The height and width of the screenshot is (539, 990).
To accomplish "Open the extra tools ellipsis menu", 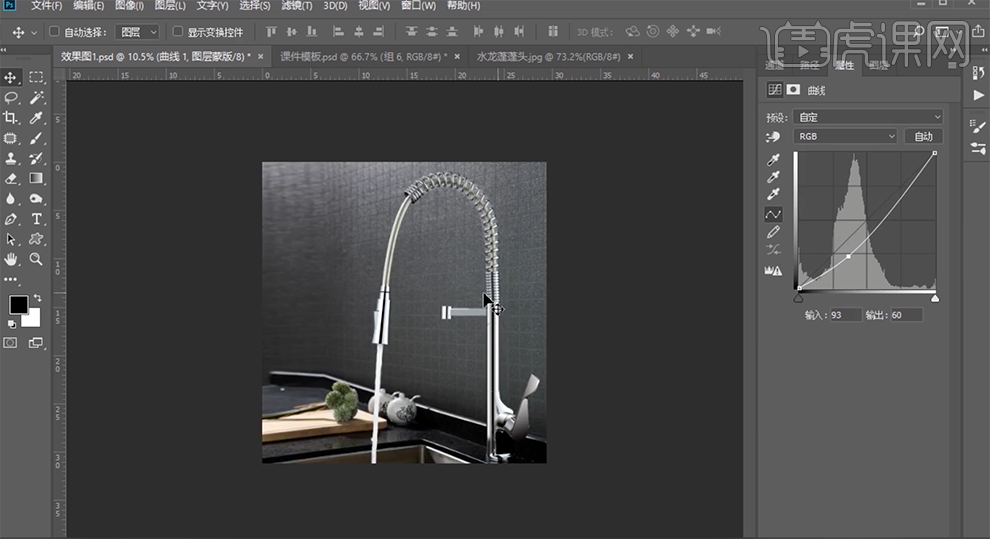I will click(11, 279).
